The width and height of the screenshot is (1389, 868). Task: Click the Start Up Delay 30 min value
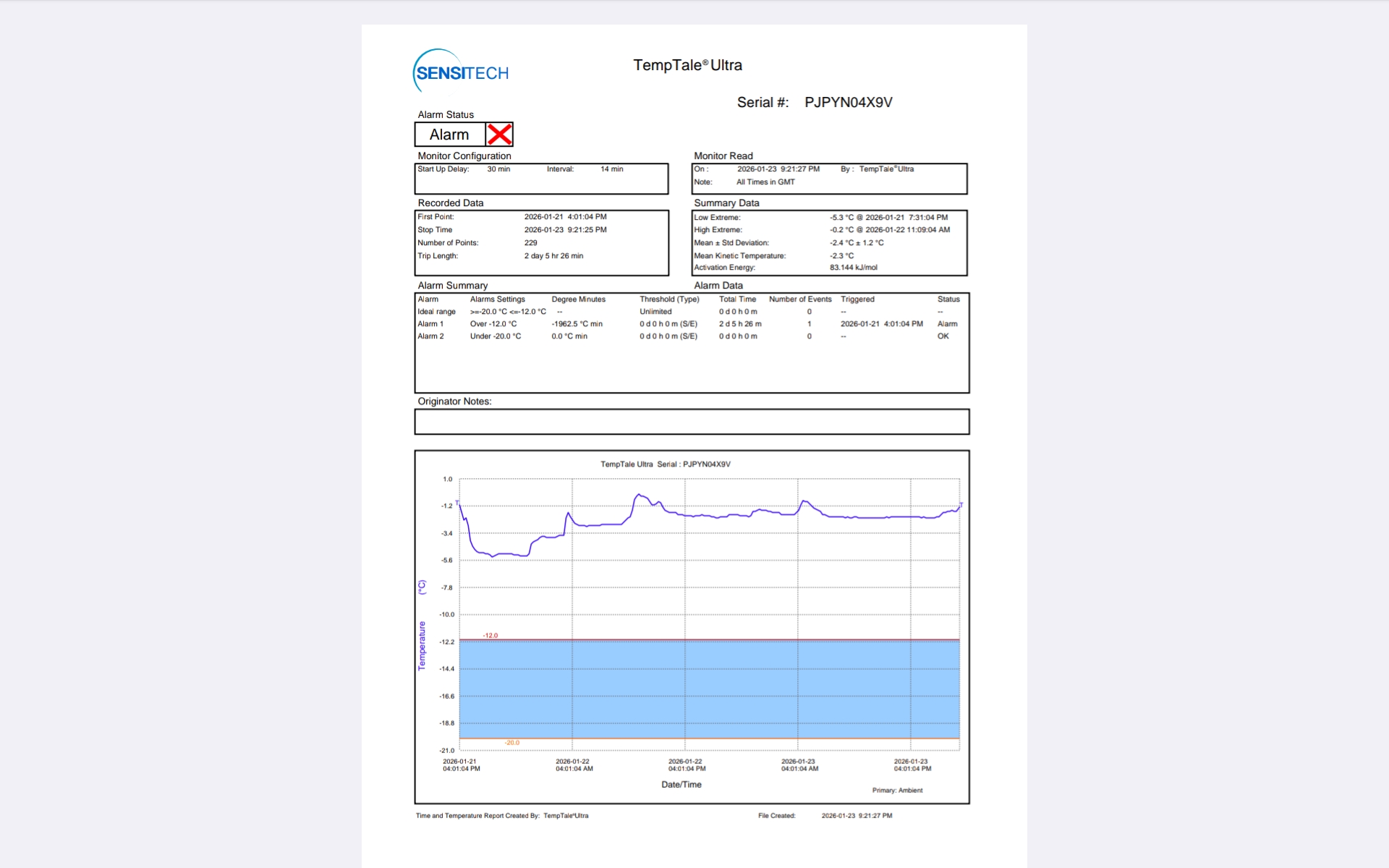click(x=498, y=169)
